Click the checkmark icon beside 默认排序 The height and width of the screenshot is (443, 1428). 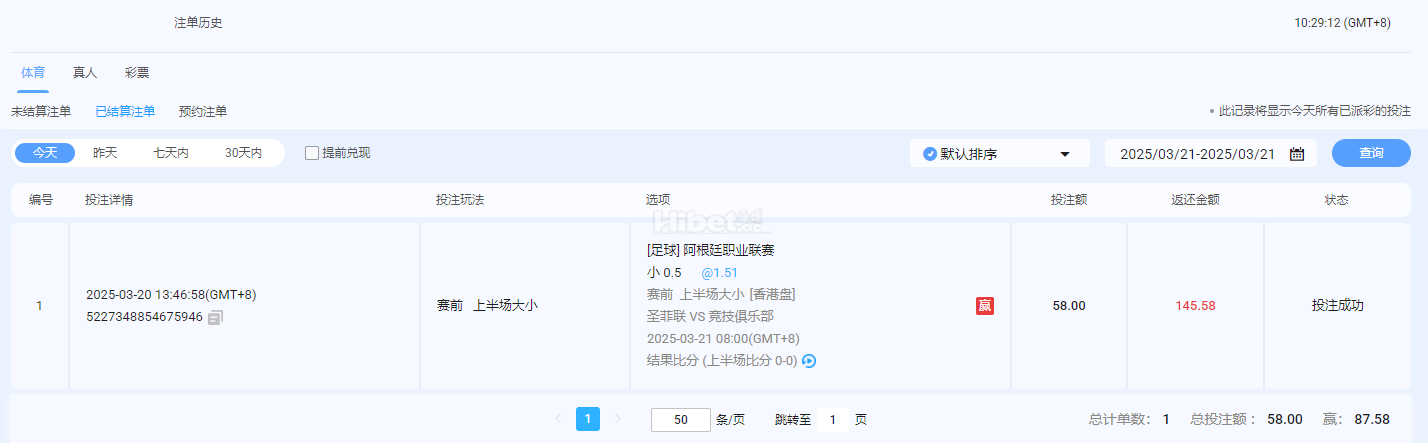tap(930, 154)
